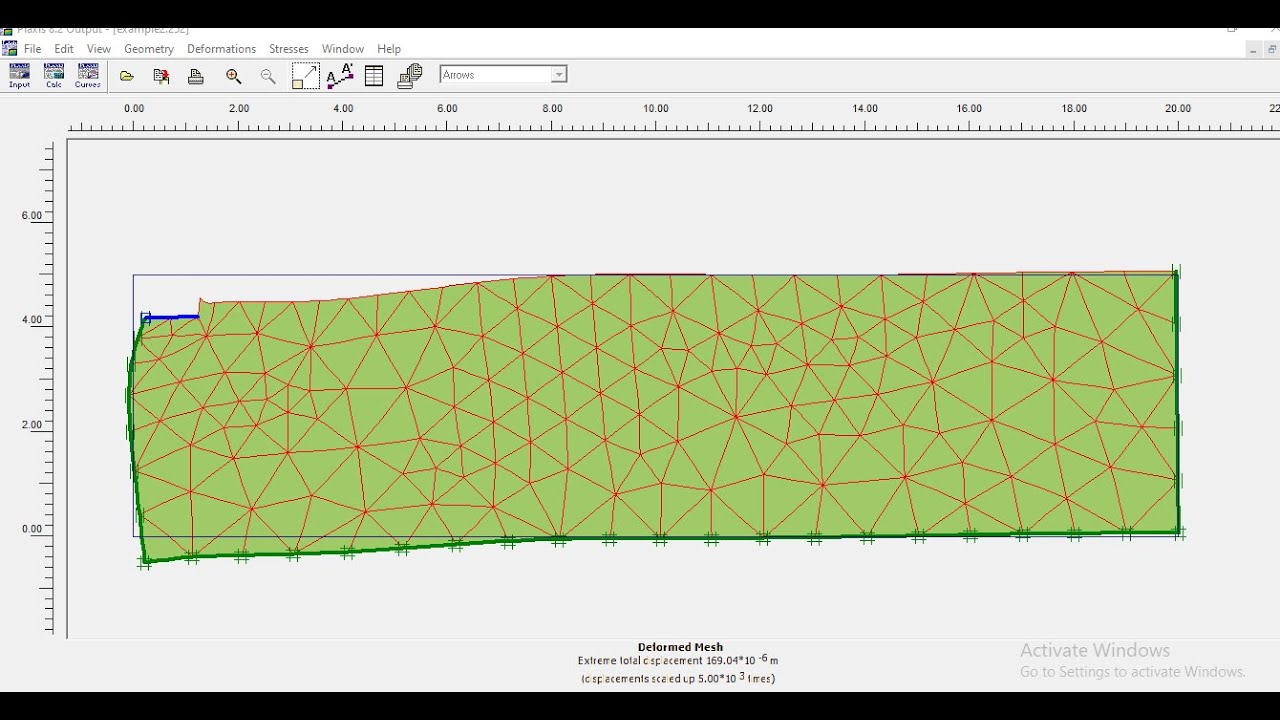Open the Curves program

pyautogui.click(x=88, y=76)
